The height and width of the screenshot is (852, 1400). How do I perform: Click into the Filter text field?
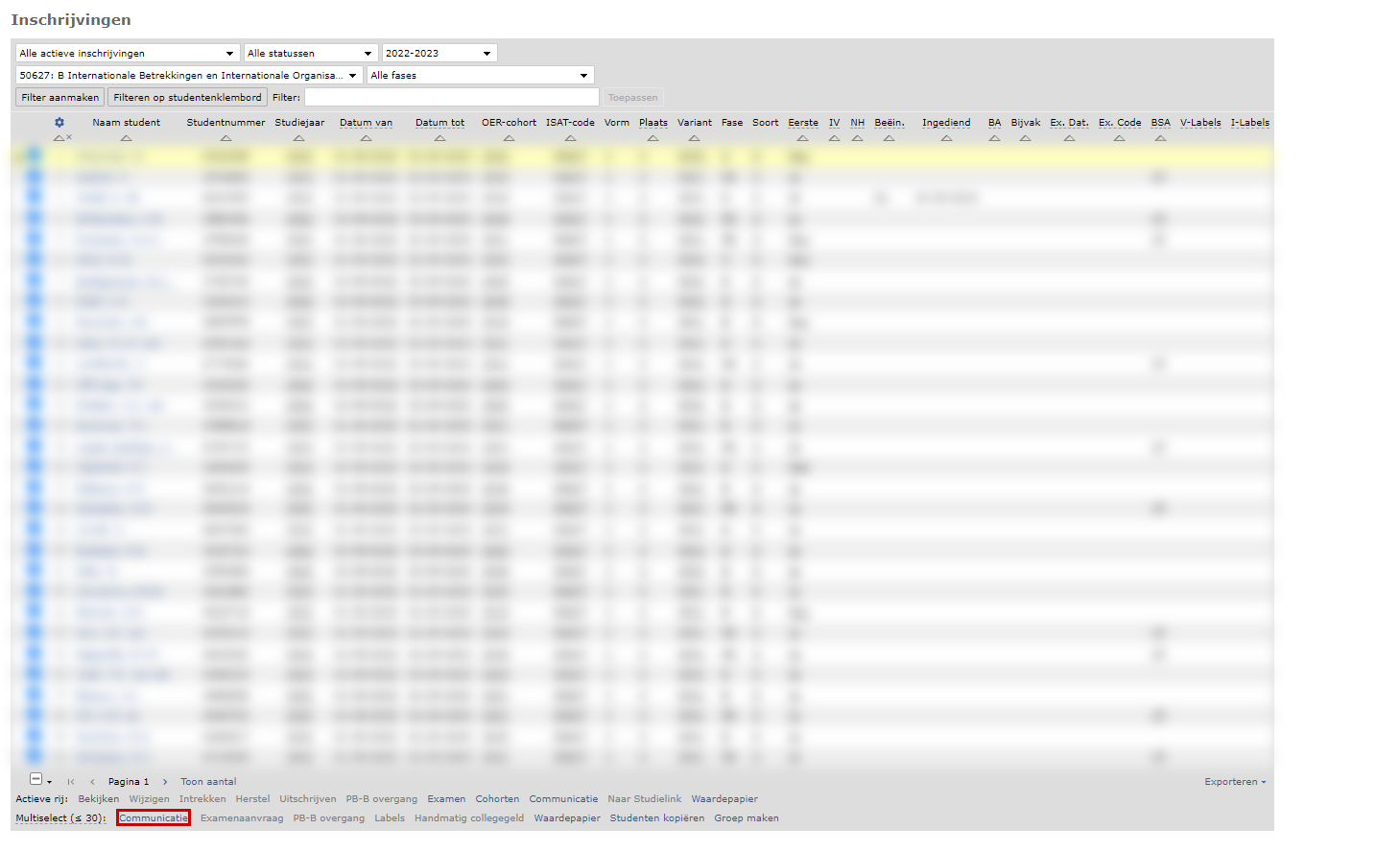click(451, 98)
